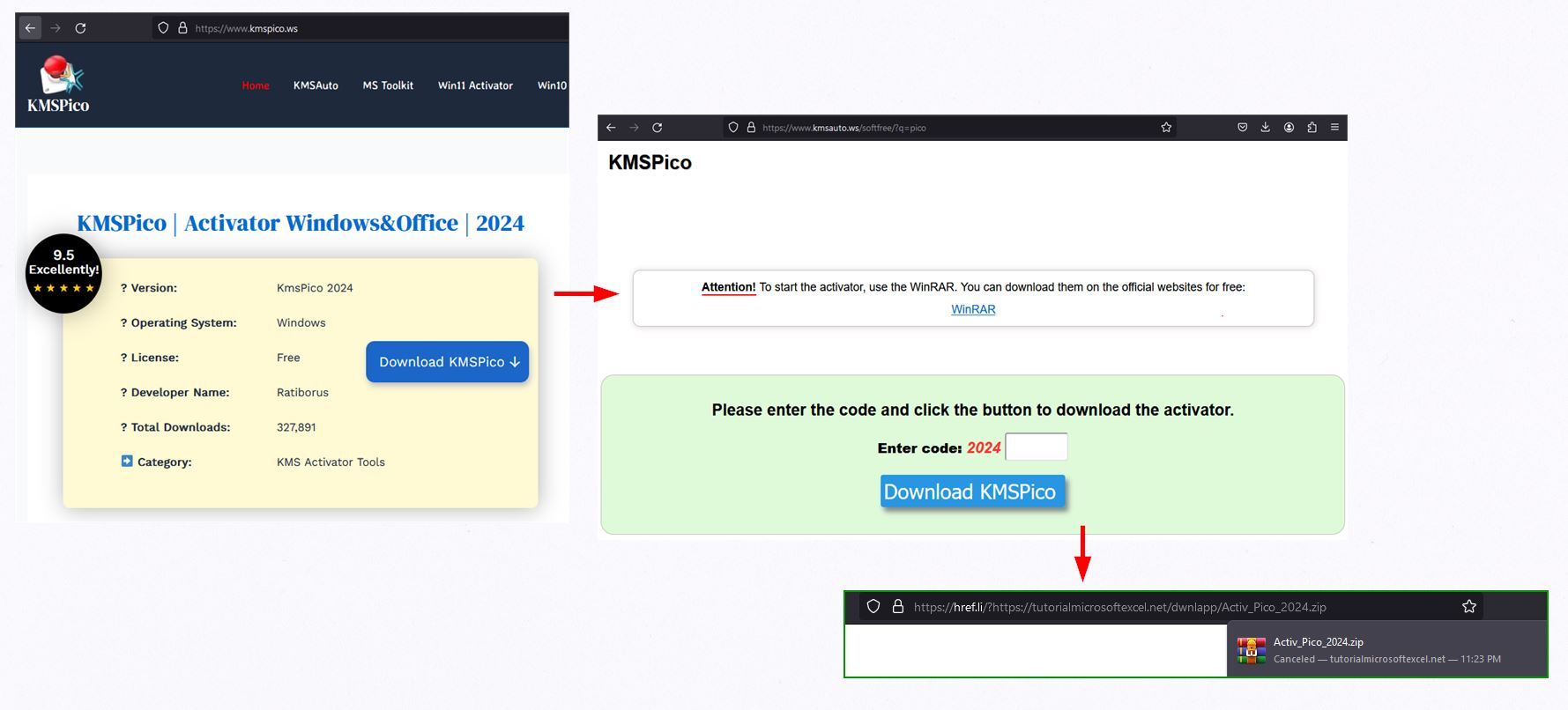The height and width of the screenshot is (710, 1568).
Task: Click padlock icon in kmspico.ws address bar
Action: tap(182, 28)
